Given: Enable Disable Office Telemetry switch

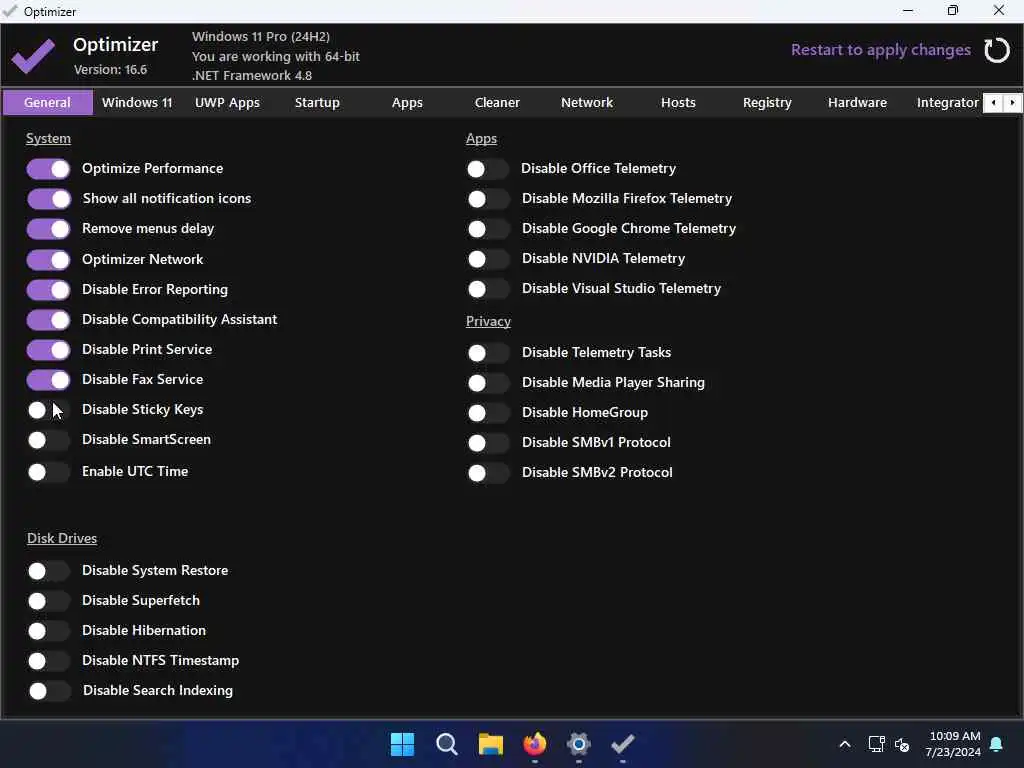Looking at the screenshot, I should (x=488, y=169).
